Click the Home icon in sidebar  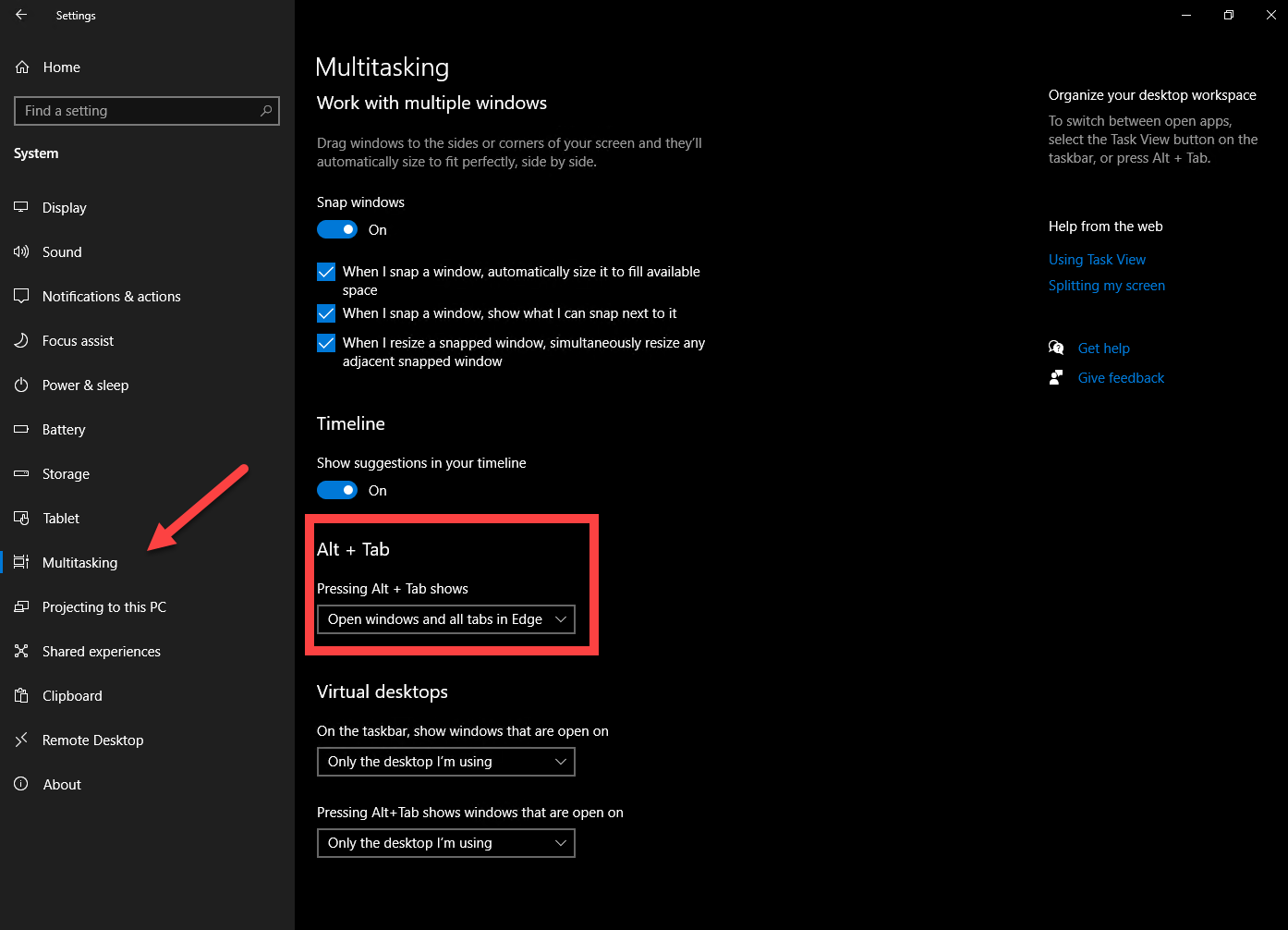(22, 67)
